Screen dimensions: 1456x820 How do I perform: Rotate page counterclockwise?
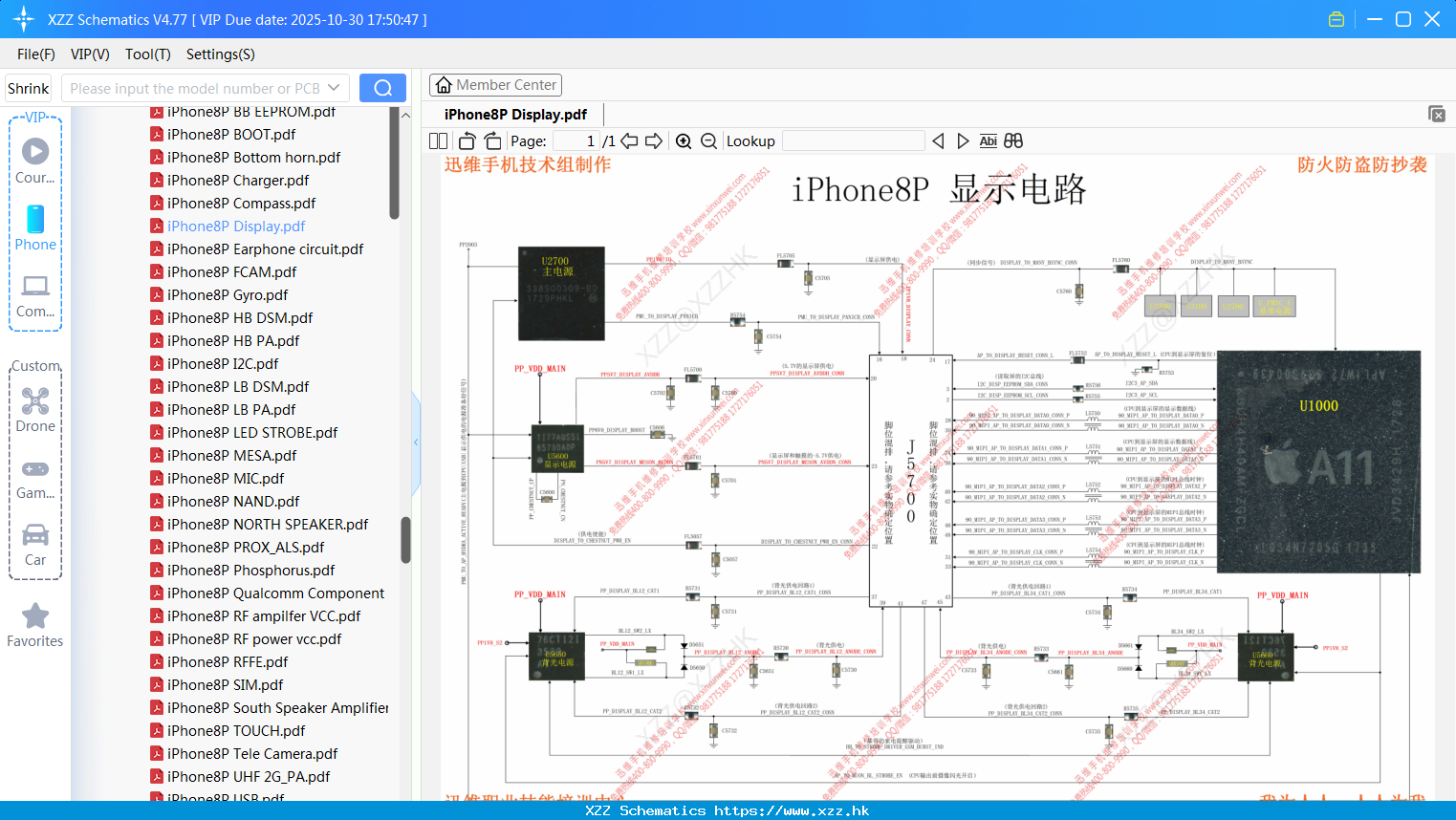(467, 140)
